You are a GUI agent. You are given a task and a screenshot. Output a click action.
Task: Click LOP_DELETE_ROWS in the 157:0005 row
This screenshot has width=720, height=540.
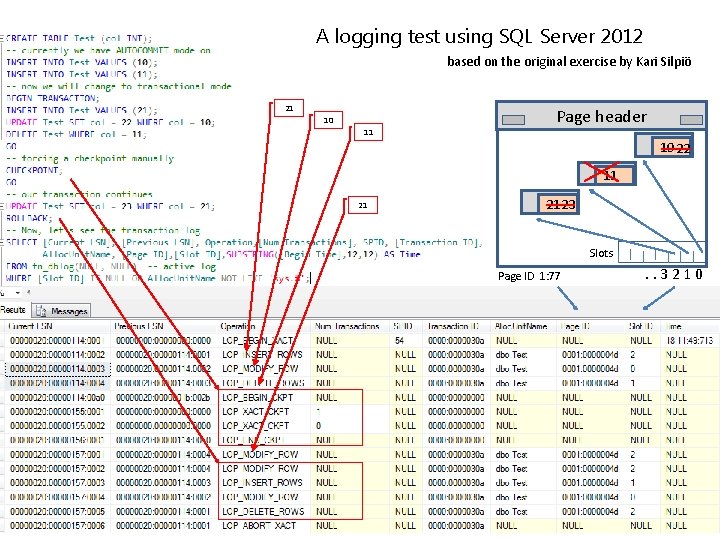coord(263,511)
